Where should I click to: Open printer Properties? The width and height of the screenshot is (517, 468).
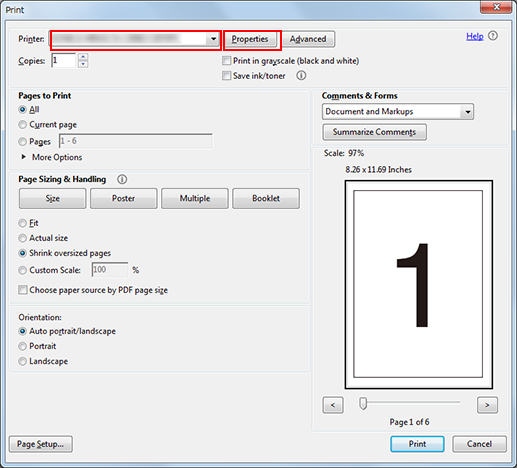250,39
